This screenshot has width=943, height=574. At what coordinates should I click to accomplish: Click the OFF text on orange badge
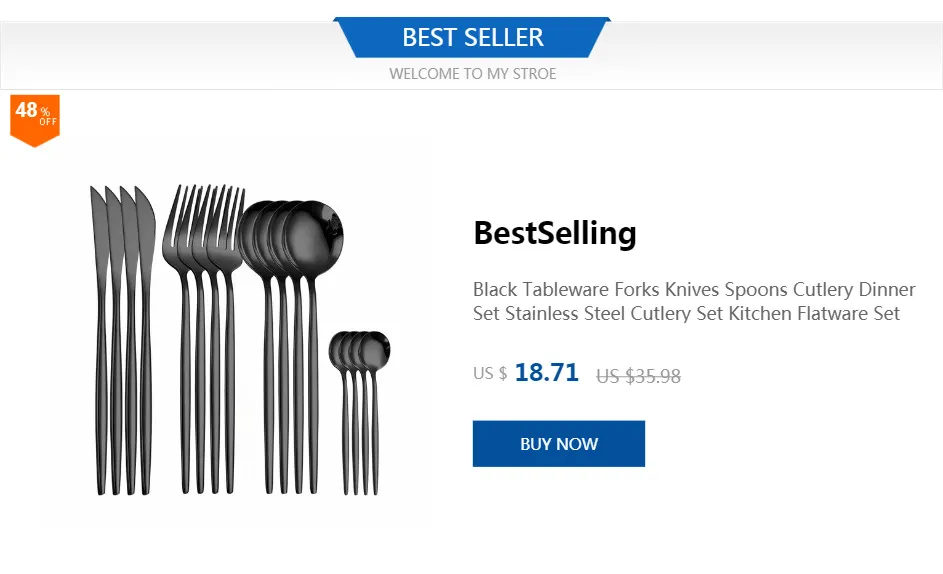click(48, 122)
